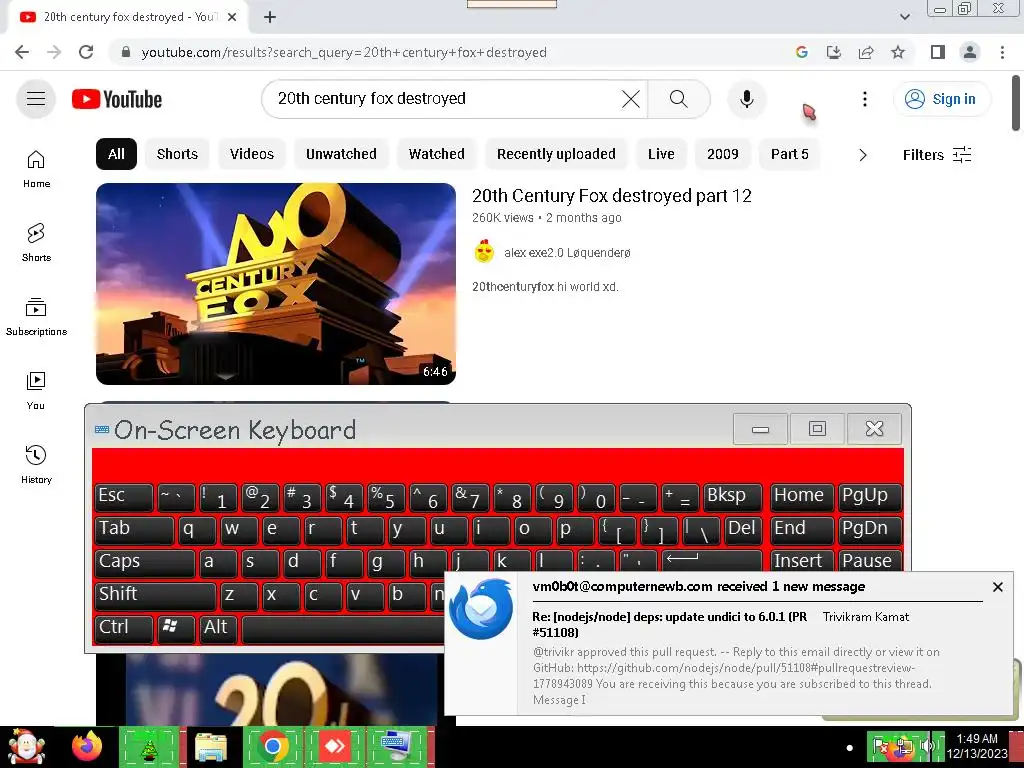Dismiss the Thunderbird new message notification

coord(997,587)
